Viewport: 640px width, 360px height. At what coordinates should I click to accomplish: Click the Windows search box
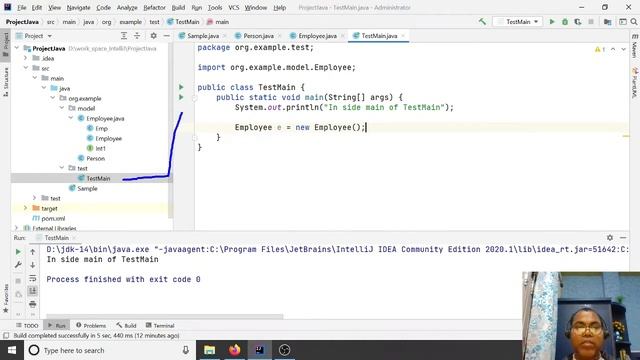pyautogui.click(x=110, y=350)
